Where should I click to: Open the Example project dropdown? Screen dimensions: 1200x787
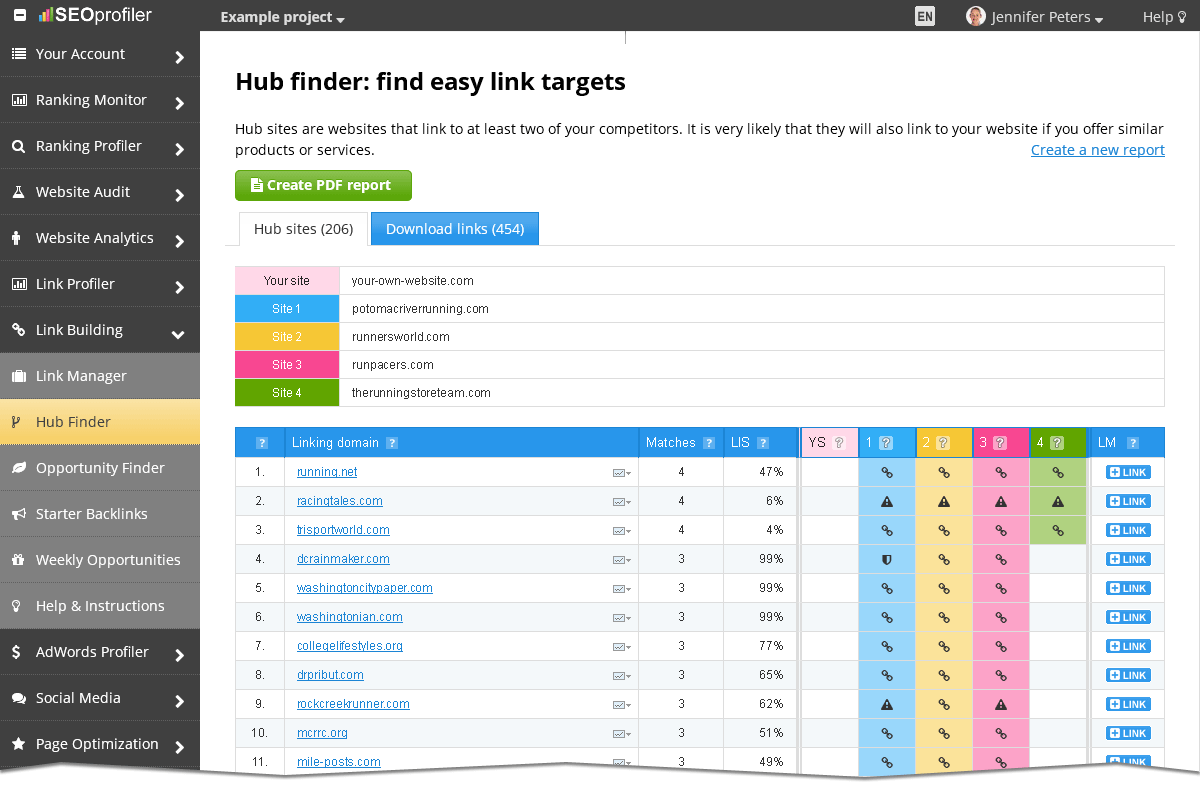278,17
